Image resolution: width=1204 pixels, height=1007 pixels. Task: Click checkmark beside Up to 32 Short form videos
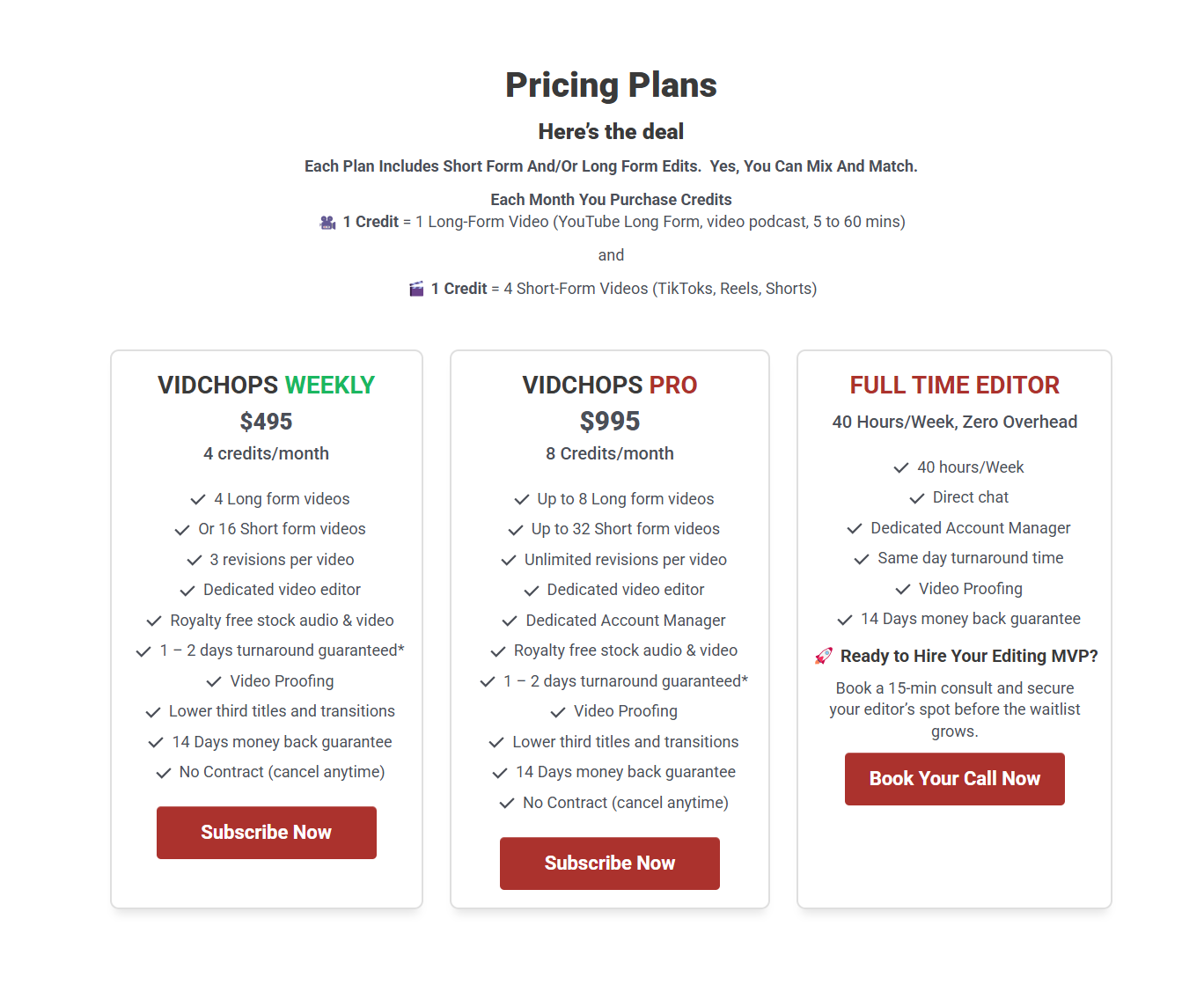tap(516, 530)
